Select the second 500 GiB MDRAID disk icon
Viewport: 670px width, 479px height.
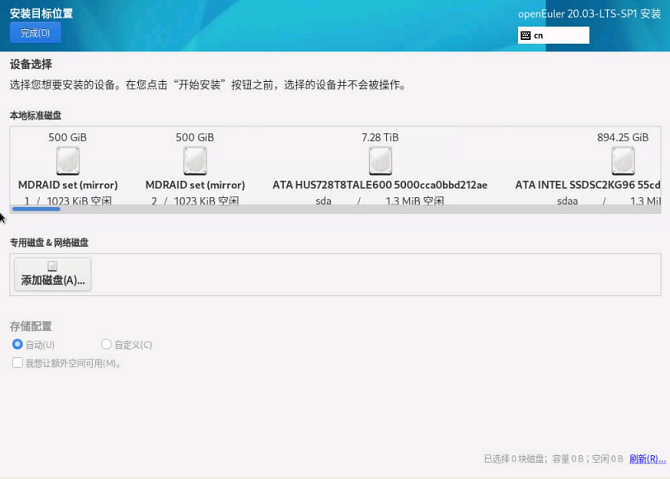click(195, 160)
